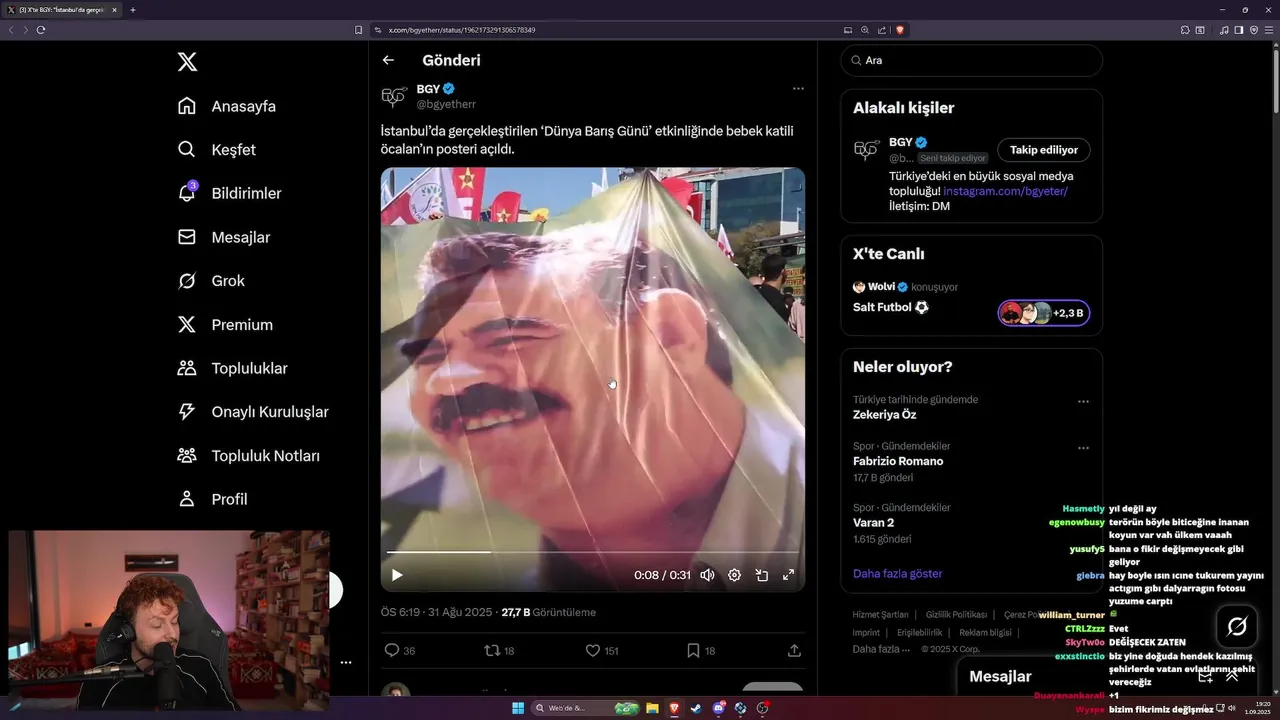1280x720 pixels.
Task: Toggle picture-in-picture for the video
Action: pyautogui.click(x=761, y=575)
